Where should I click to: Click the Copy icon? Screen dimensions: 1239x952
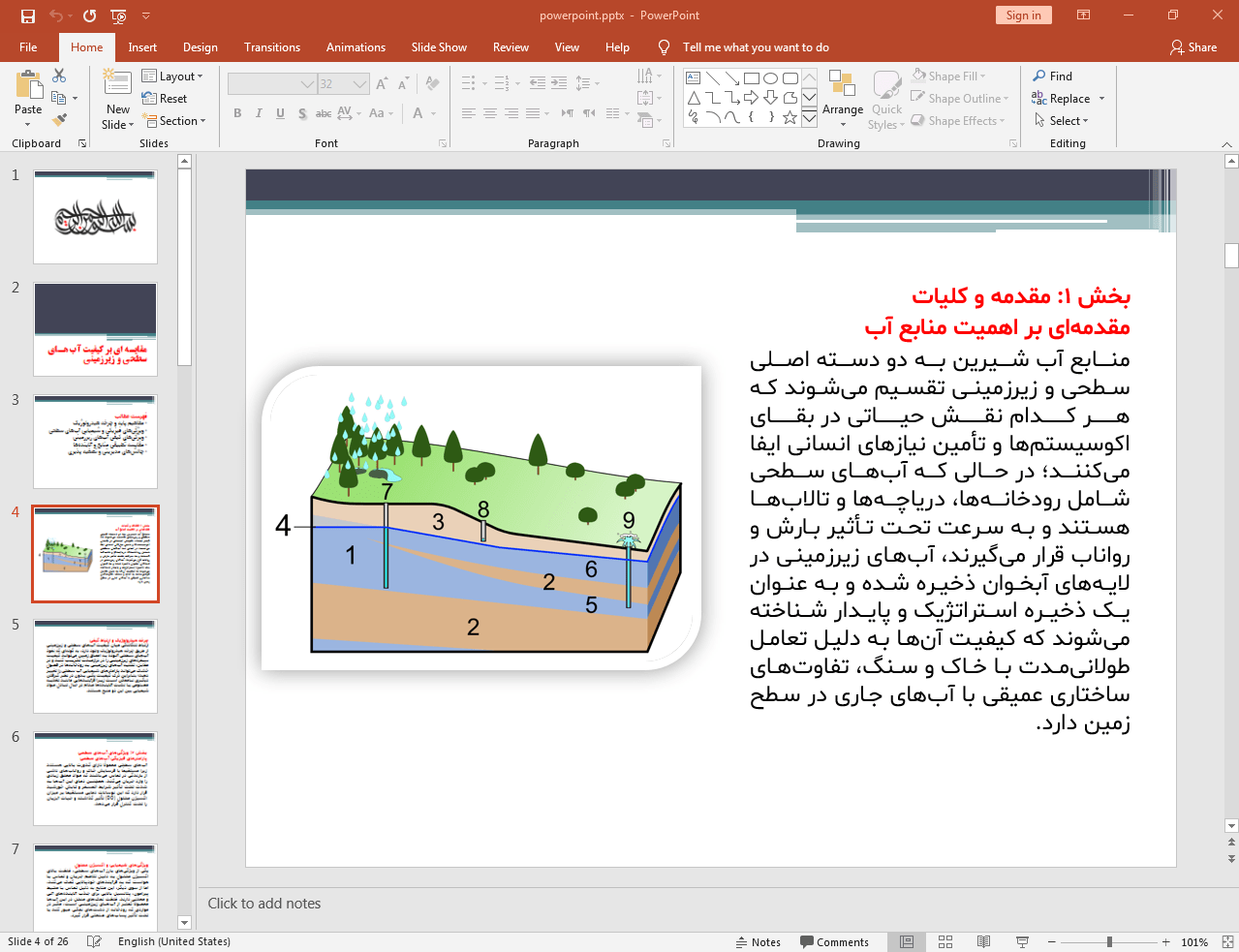coord(59,98)
